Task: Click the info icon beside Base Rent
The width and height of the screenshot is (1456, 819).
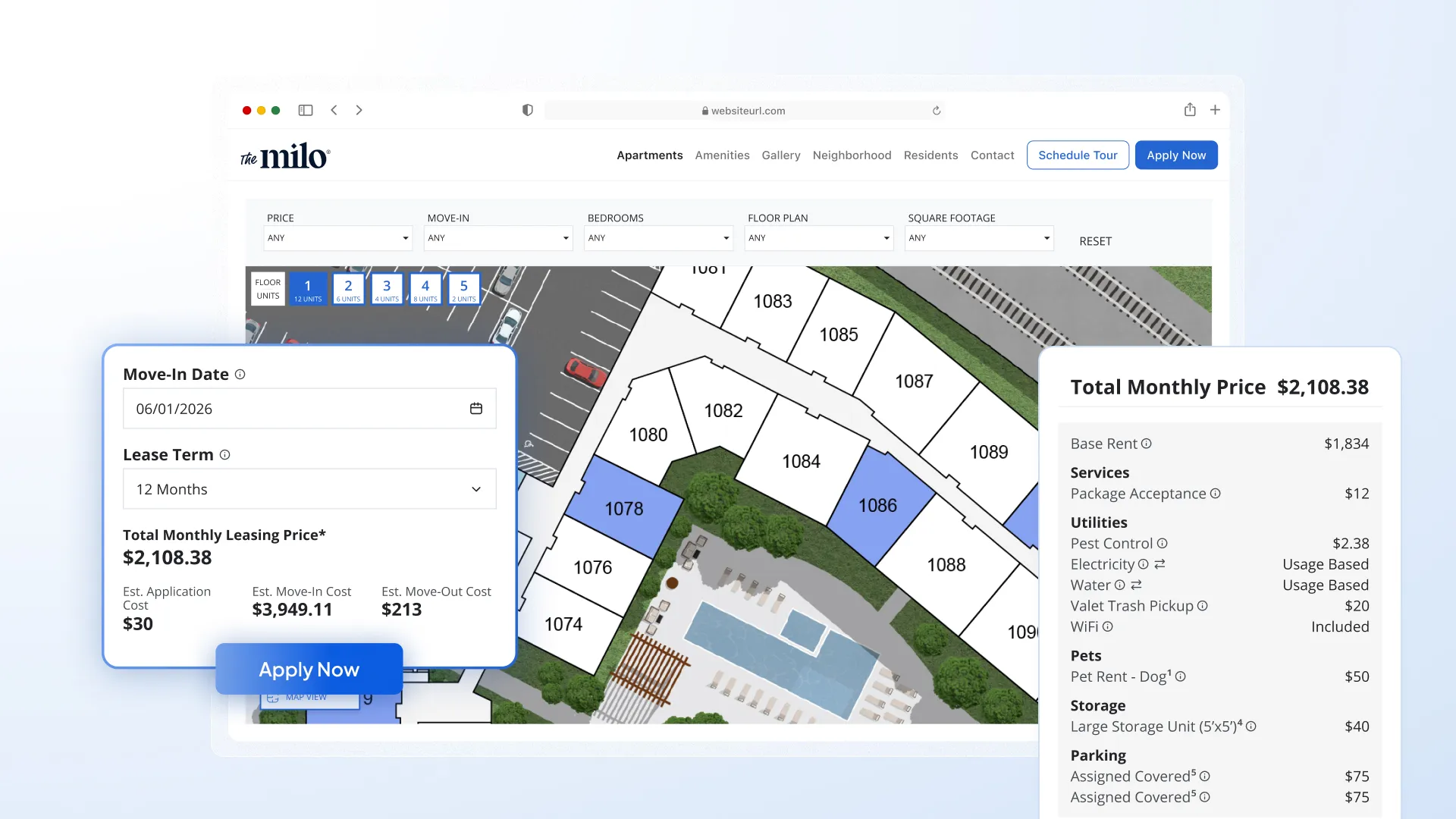Action: 1146,444
